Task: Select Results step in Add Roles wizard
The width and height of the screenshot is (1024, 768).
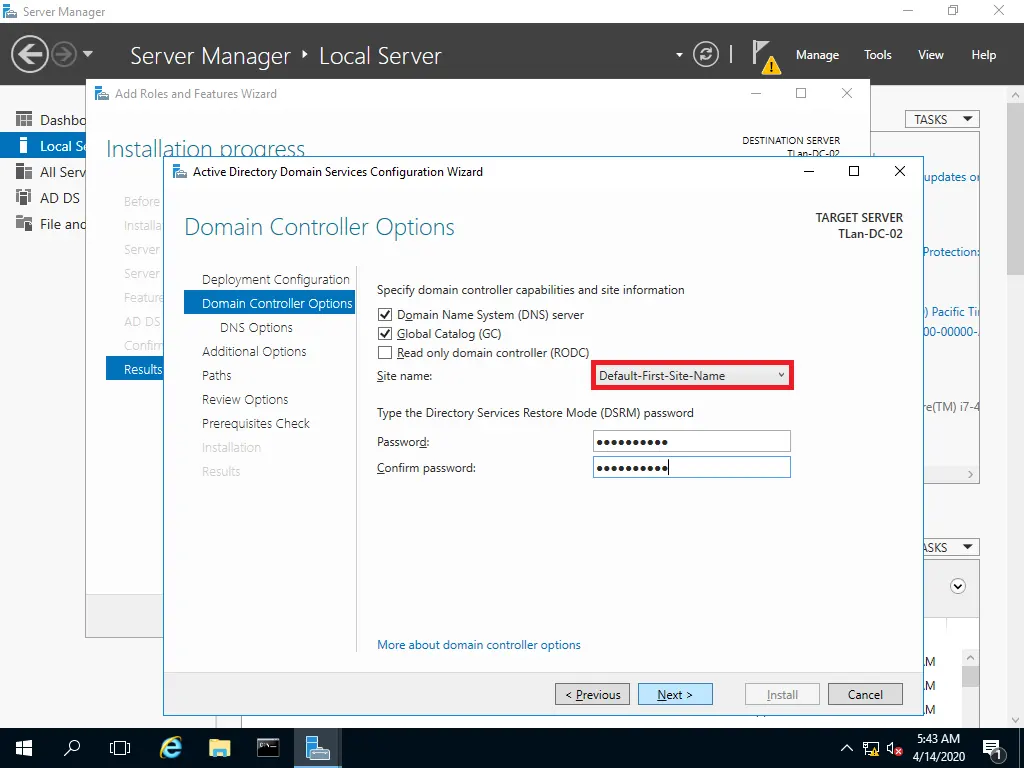Action: [135, 369]
